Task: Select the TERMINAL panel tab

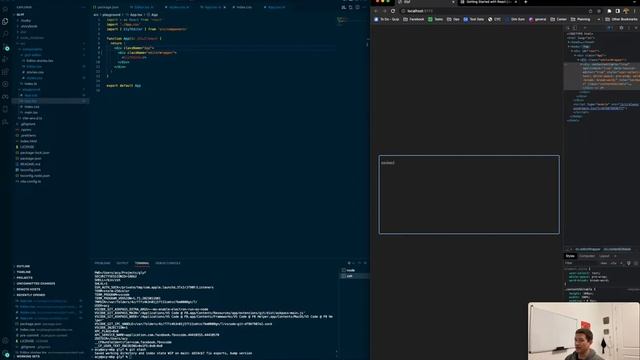Action: 142,263
